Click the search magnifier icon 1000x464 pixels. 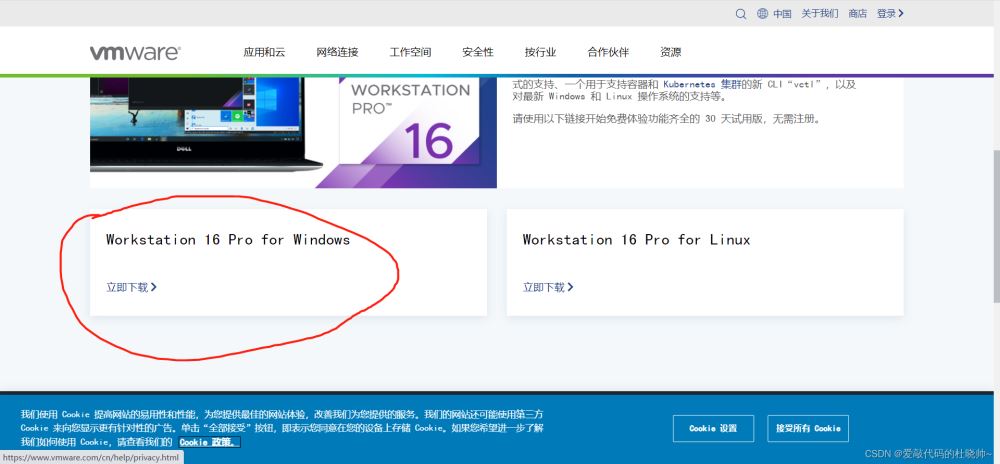tap(741, 14)
